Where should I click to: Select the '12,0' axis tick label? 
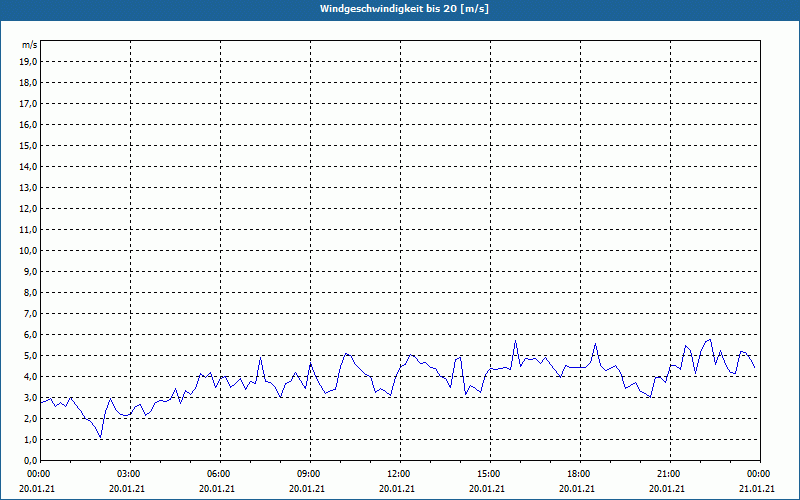pos(29,209)
